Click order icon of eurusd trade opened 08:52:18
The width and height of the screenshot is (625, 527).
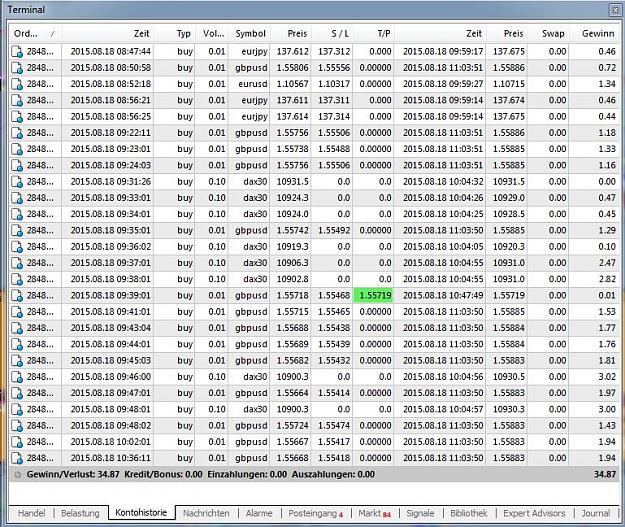tap(17, 85)
